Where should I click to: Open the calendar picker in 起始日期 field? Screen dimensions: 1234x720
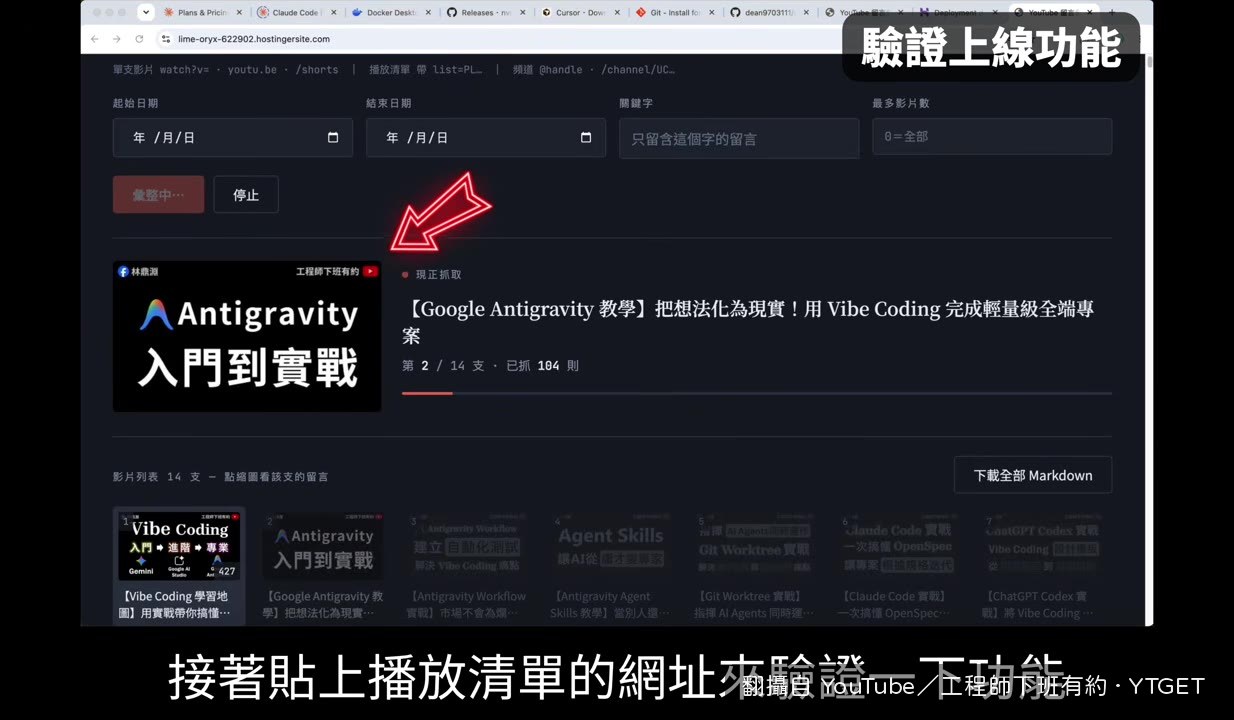(x=333, y=138)
